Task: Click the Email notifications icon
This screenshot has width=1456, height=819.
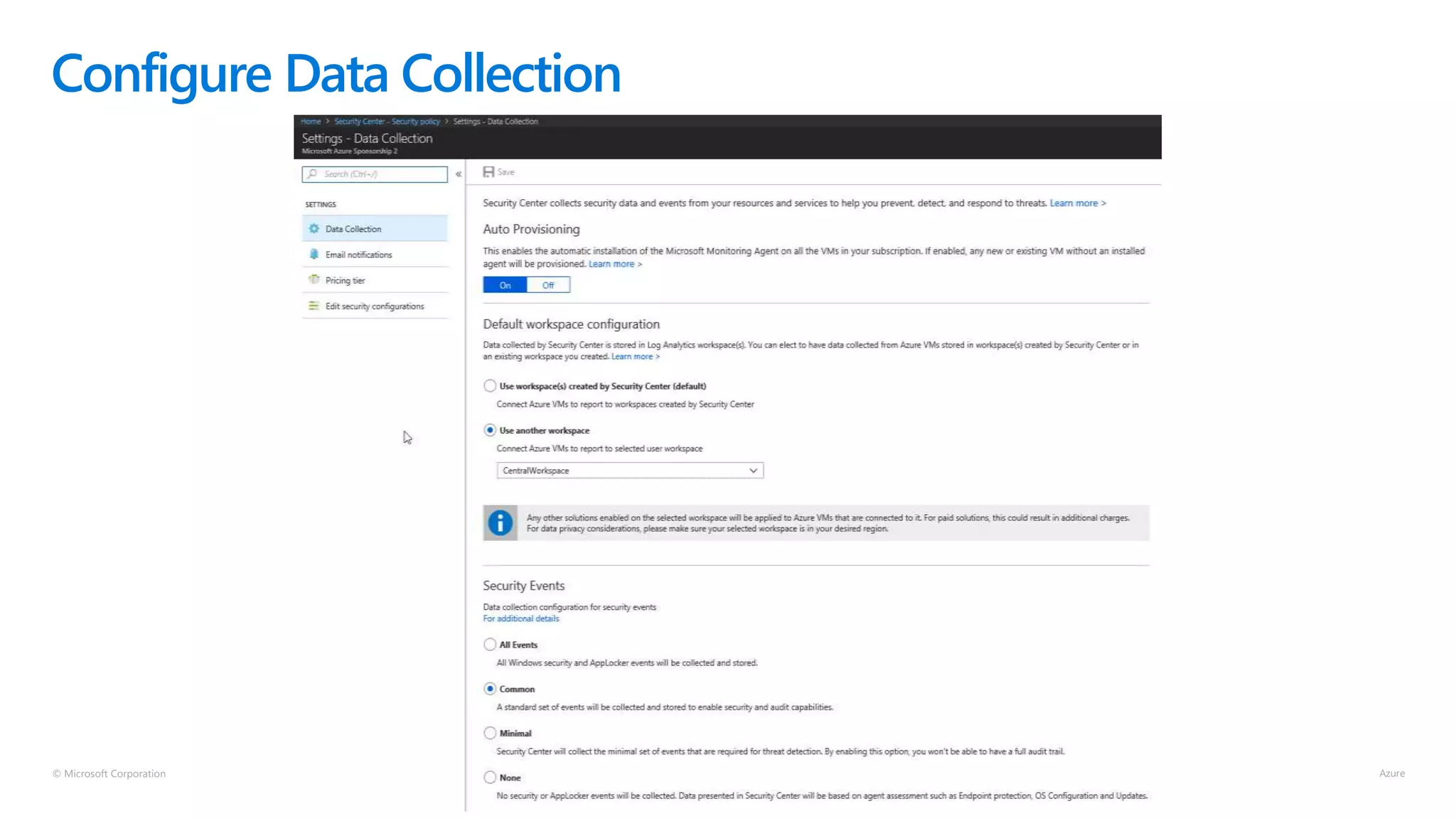Action: tap(314, 255)
